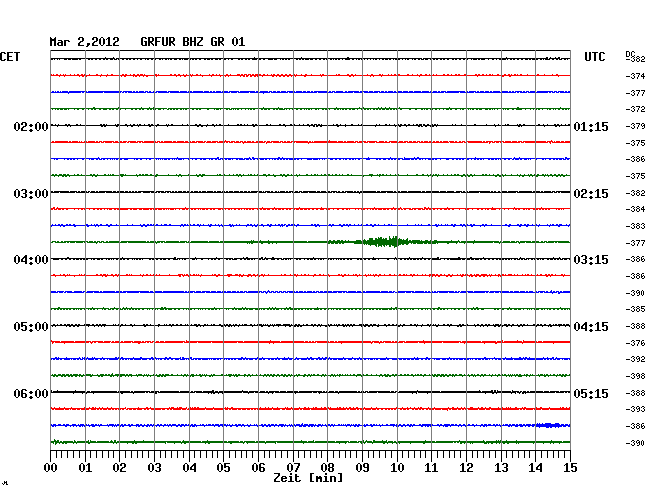The image size is (650, 494).
Task: Click the station label "GRFUR BHZ GR 01"
Action: [x=193, y=42]
